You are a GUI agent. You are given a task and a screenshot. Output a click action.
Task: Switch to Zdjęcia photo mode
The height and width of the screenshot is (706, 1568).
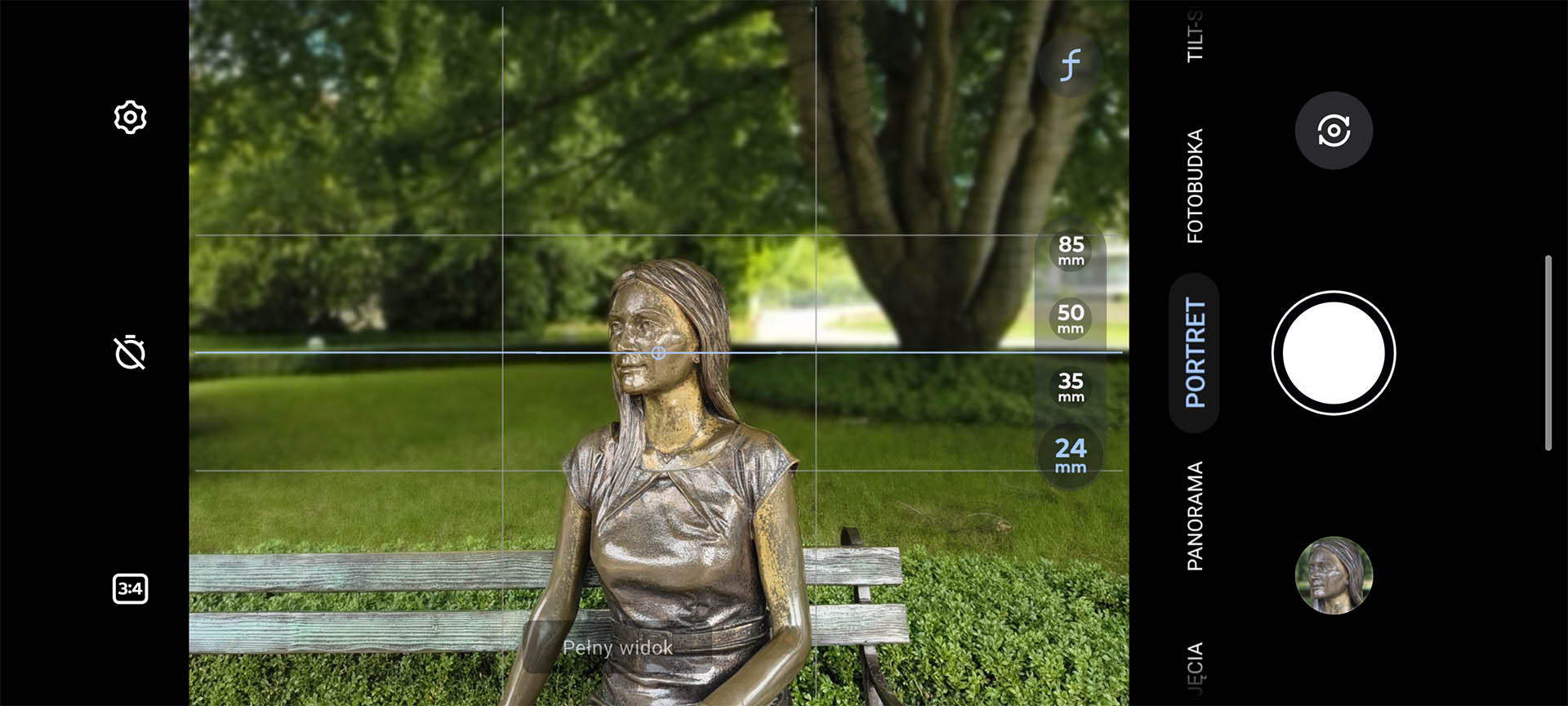point(1195,670)
